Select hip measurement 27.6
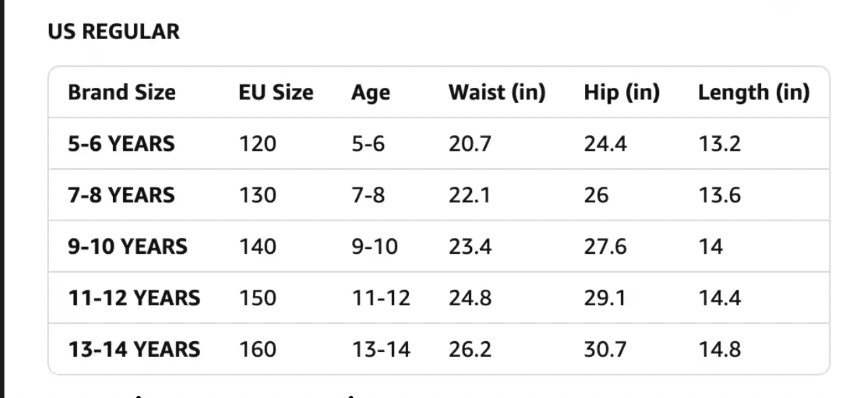This screenshot has width=846, height=398. click(605, 247)
